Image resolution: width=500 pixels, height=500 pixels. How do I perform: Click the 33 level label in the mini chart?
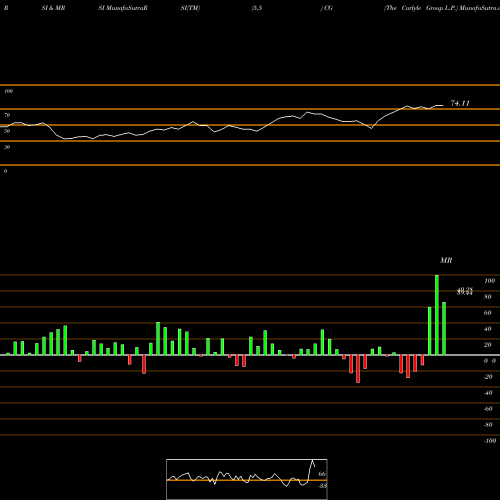tap(322, 486)
